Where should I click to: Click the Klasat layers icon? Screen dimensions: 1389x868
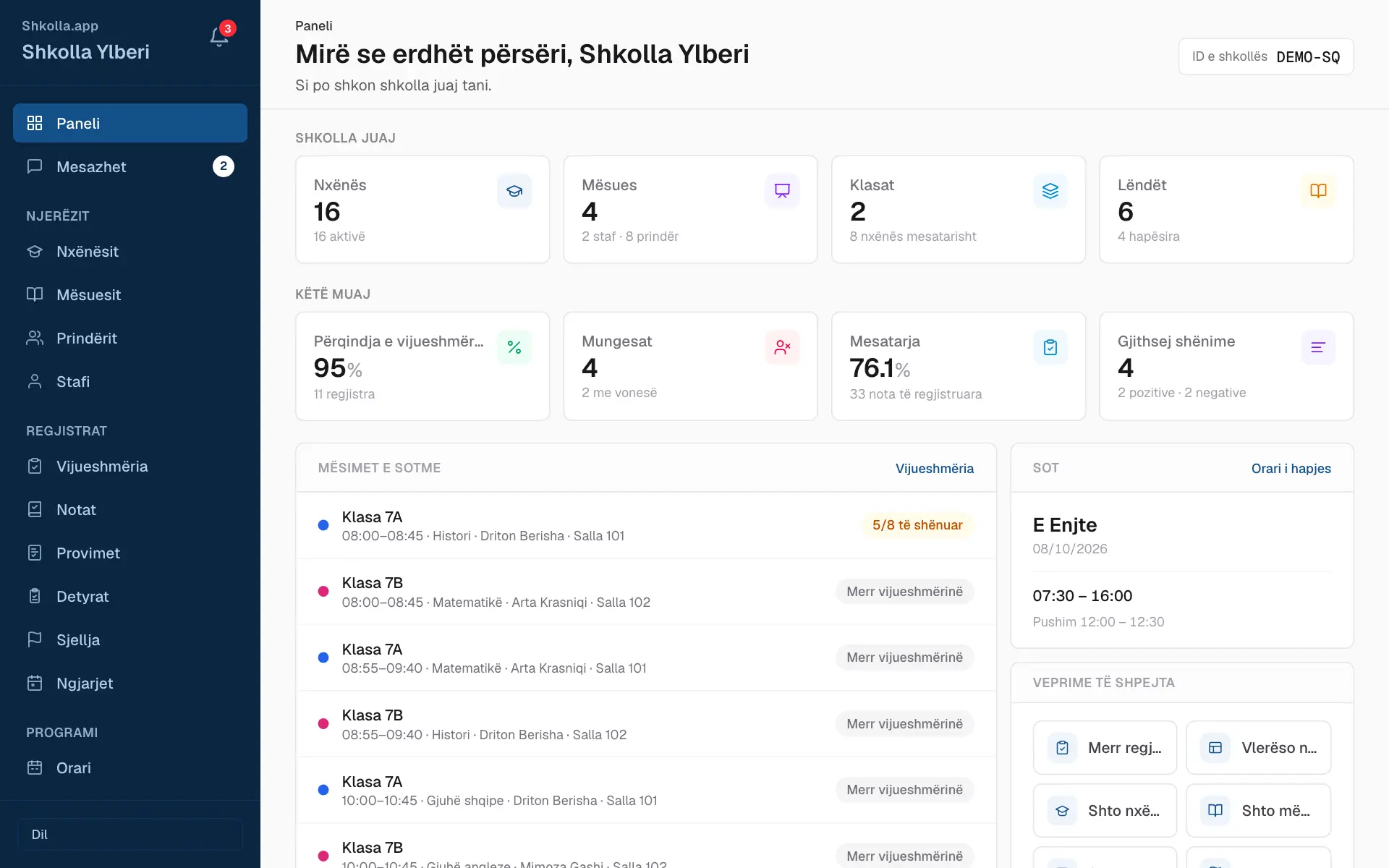1050,191
